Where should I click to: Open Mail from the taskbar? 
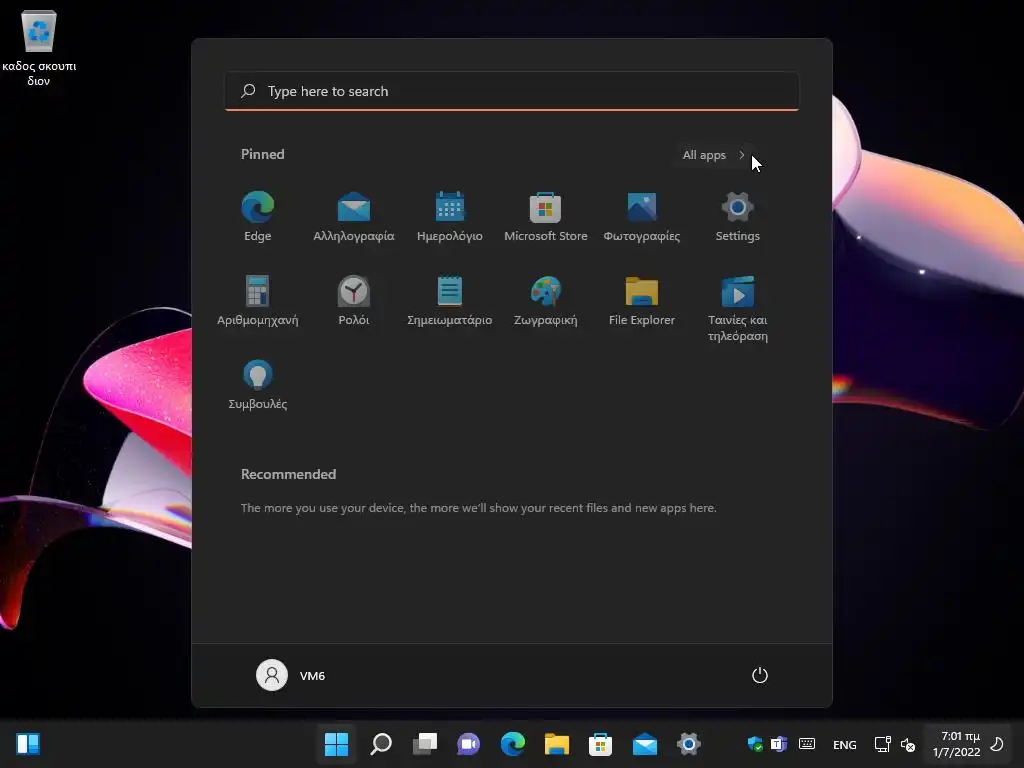tap(645, 744)
